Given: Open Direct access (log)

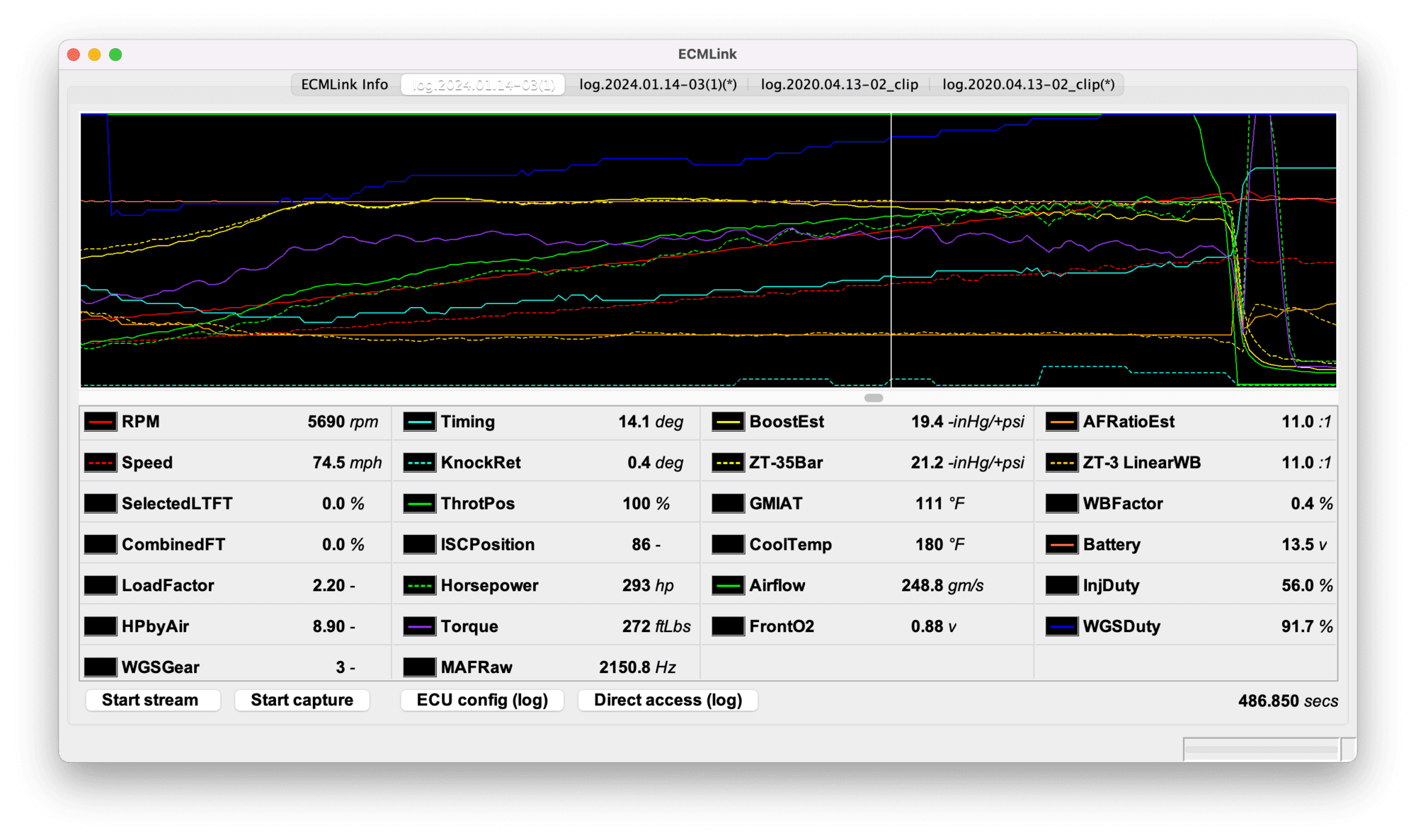Looking at the screenshot, I should pos(668,701).
